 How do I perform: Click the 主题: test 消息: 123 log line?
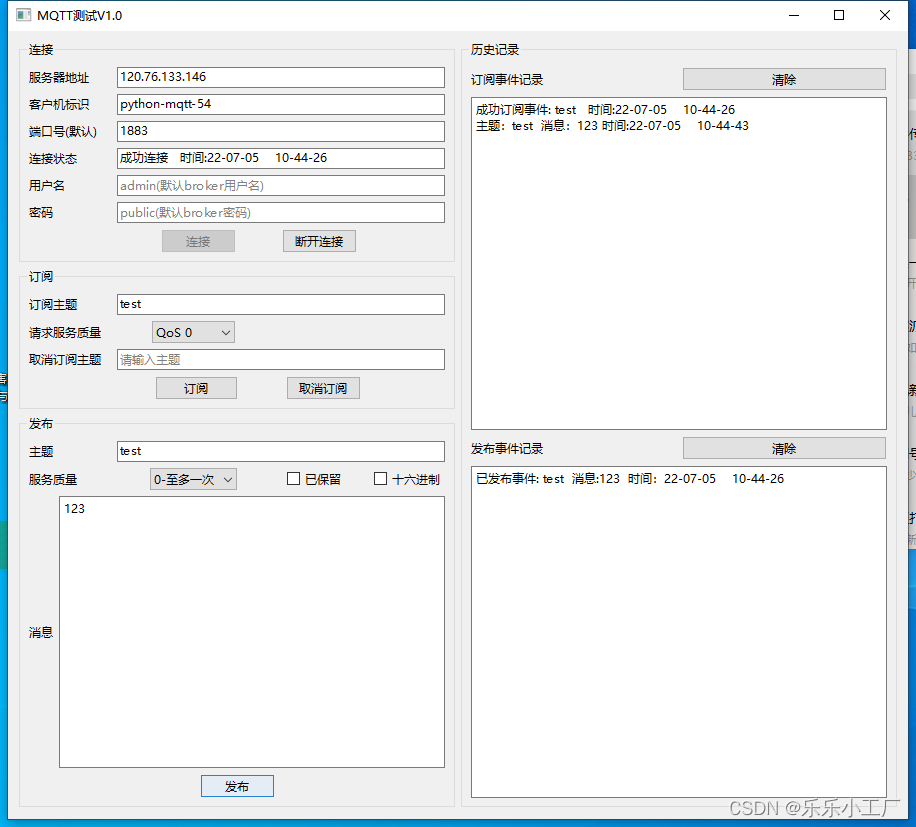coord(612,126)
